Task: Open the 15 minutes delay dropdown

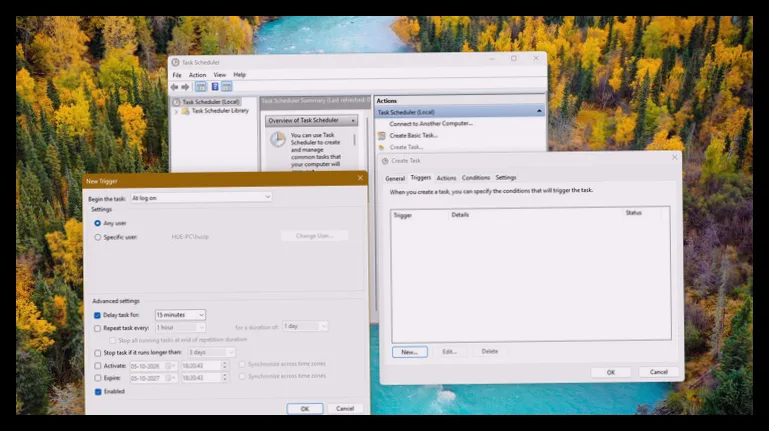Action: pyautogui.click(x=180, y=315)
